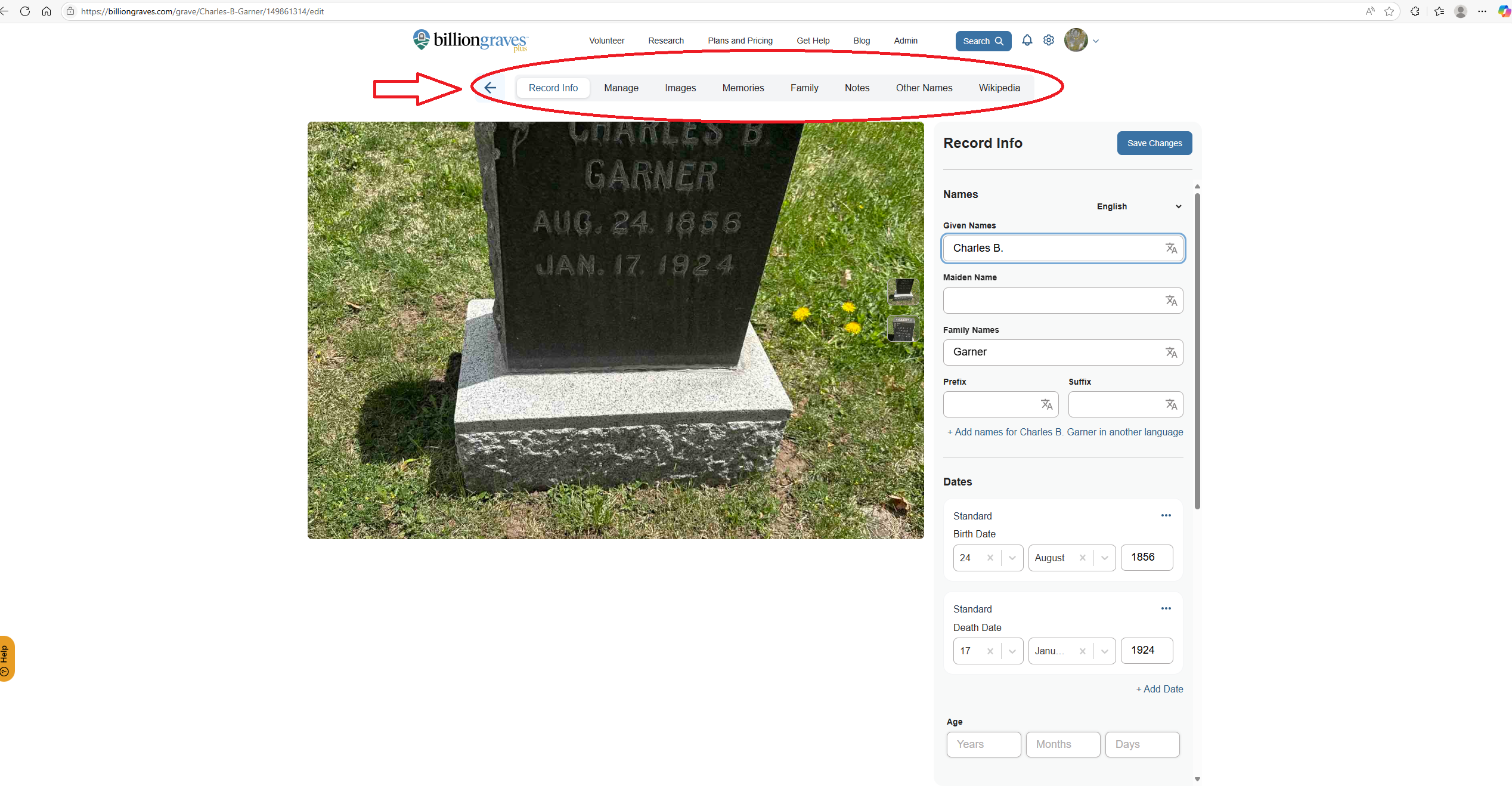Click the Record Info panel scrollbar

pyautogui.click(x=1197, y=351)
